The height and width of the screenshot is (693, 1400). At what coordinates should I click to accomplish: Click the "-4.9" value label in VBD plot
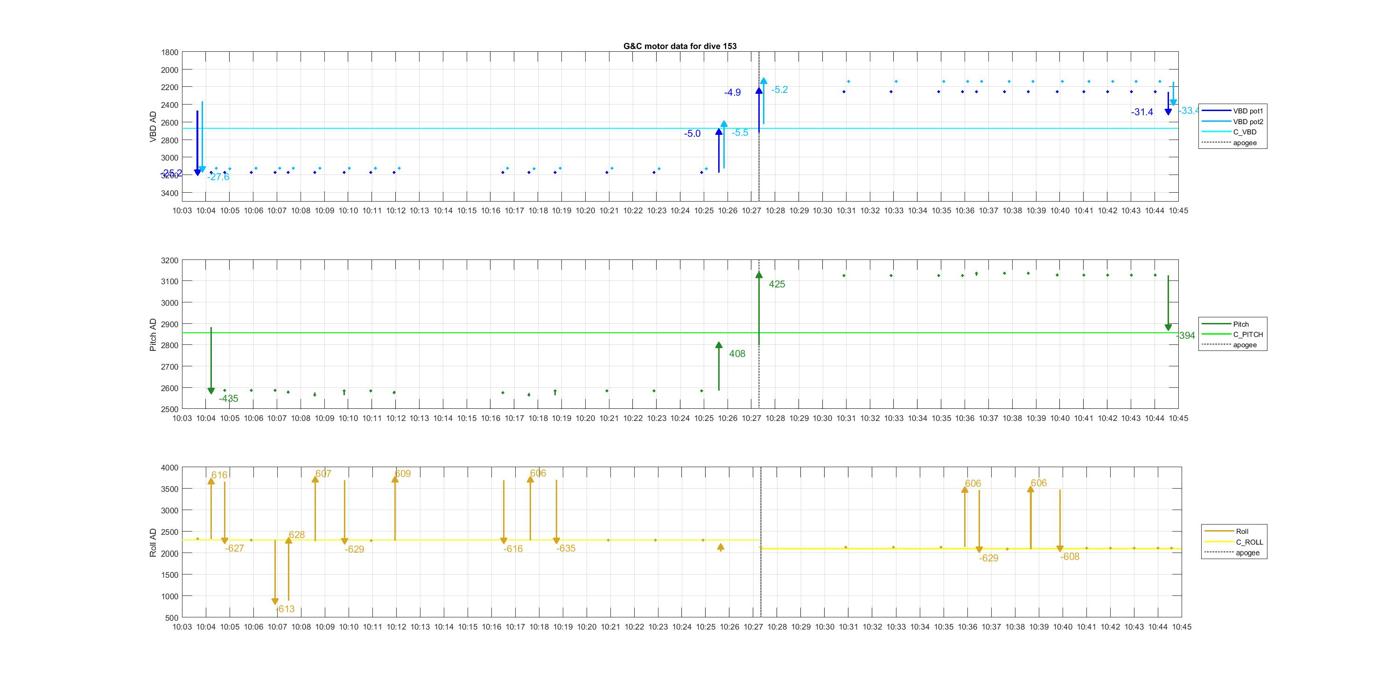click(x=733, y=92)
